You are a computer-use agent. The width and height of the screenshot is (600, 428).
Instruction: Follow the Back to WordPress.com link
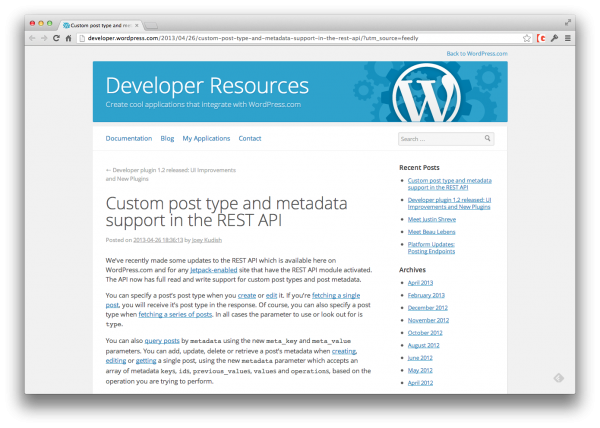(477, 54)
